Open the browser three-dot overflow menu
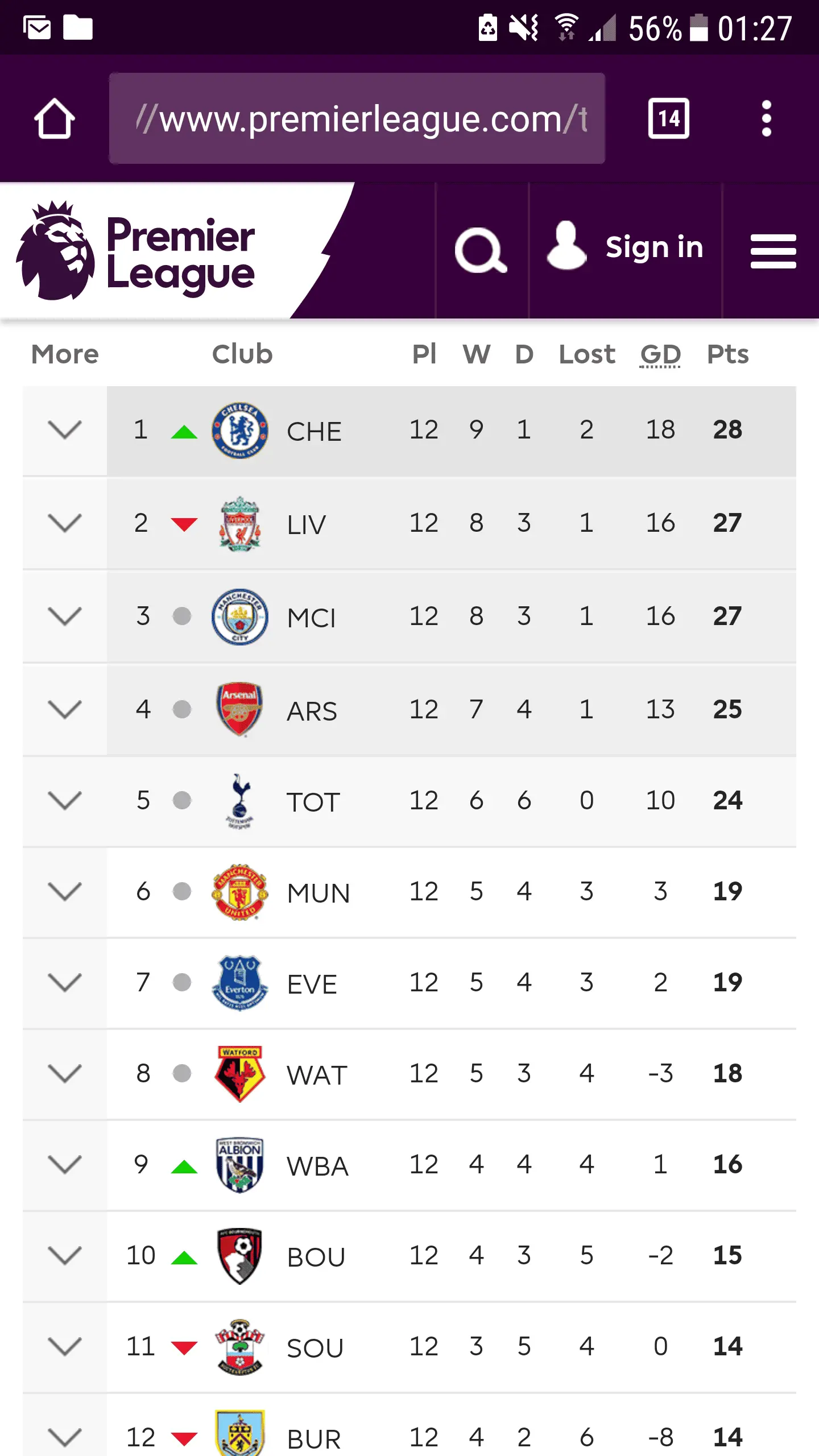 point(766,118)
